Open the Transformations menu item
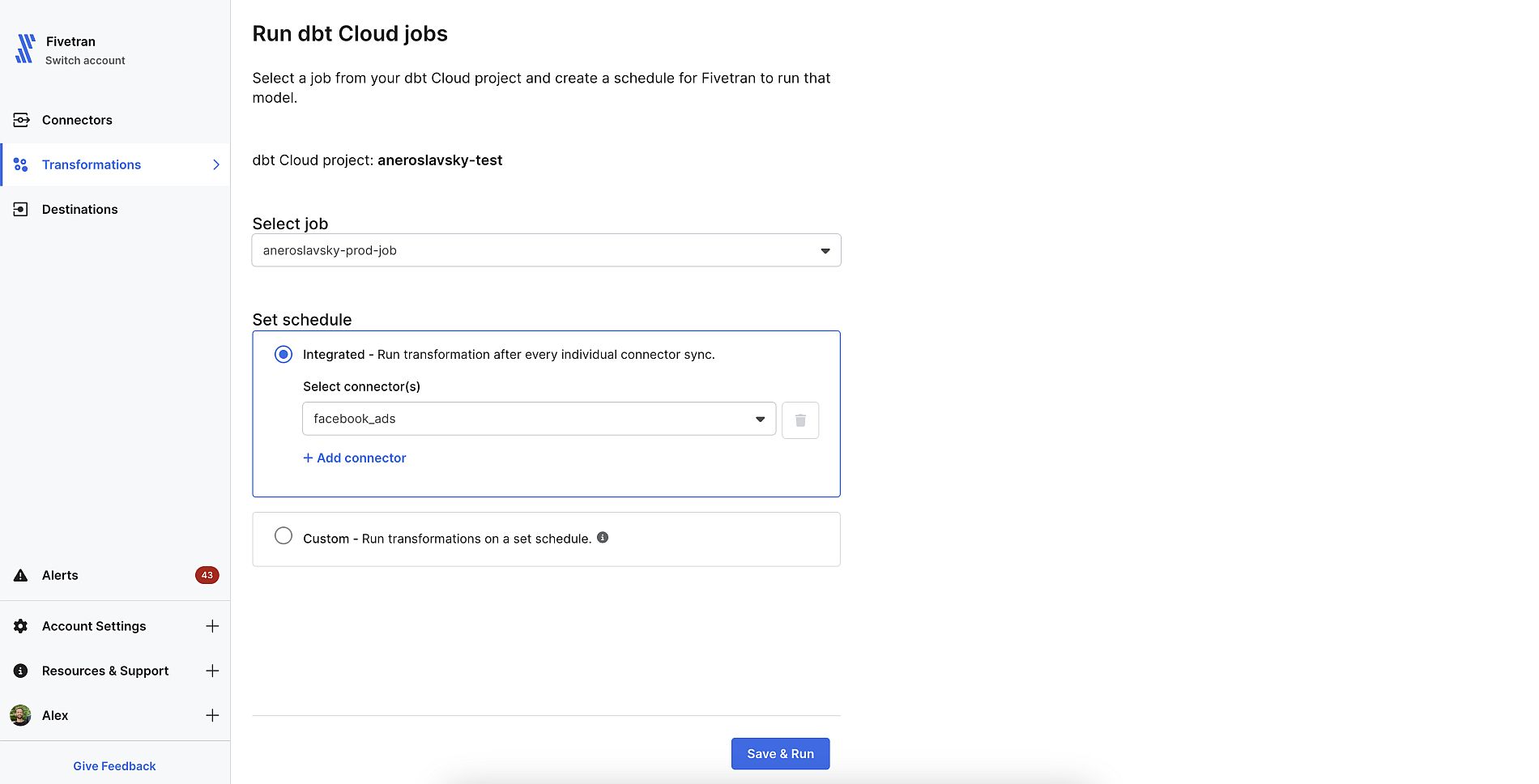 pos(92,164)
